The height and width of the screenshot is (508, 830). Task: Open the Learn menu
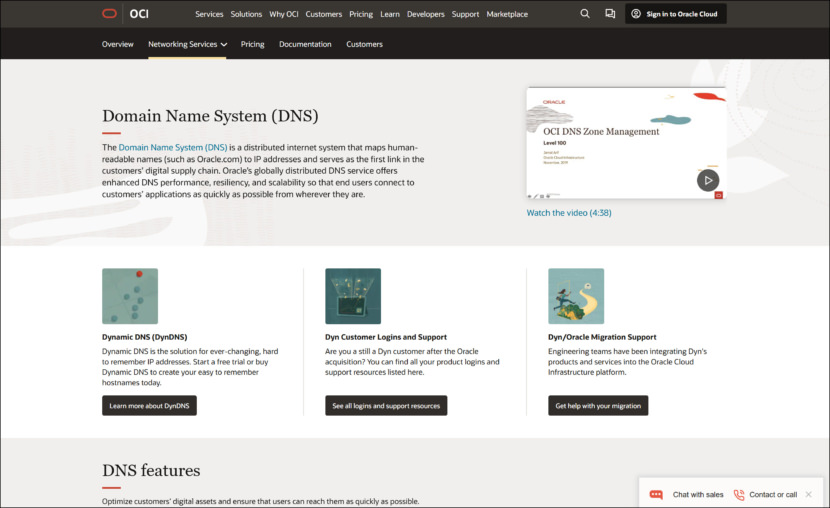(390, 14)
